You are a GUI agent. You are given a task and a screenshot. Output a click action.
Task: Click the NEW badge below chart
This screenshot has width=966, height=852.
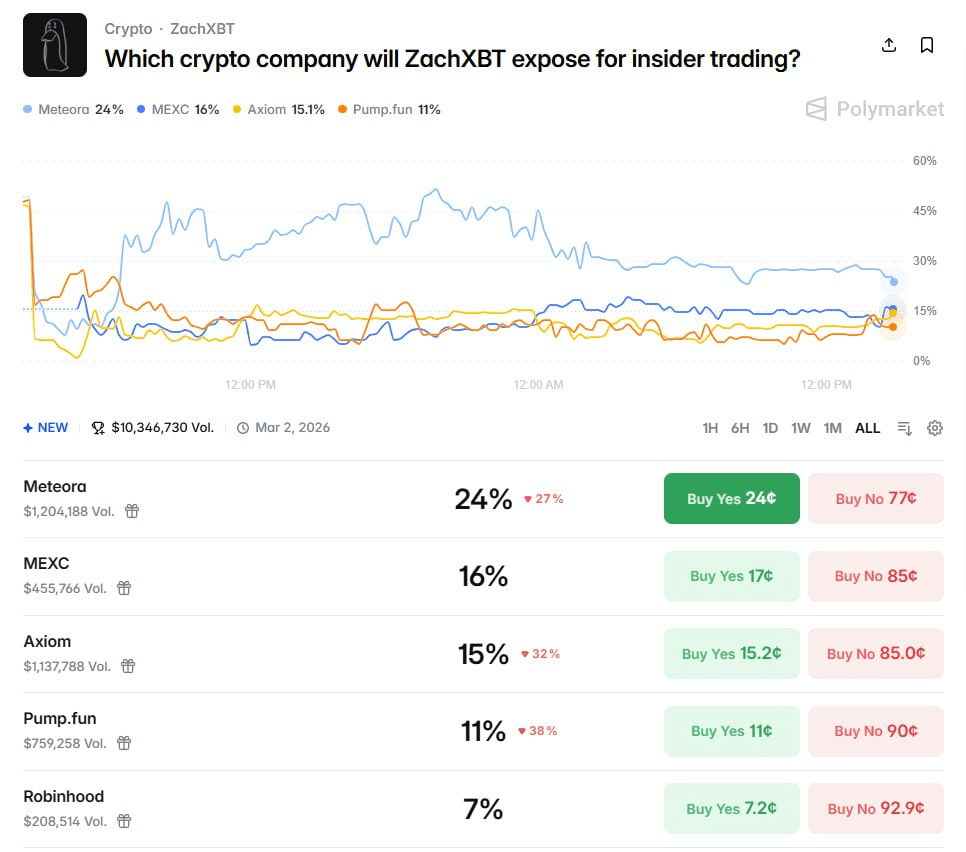46,428
